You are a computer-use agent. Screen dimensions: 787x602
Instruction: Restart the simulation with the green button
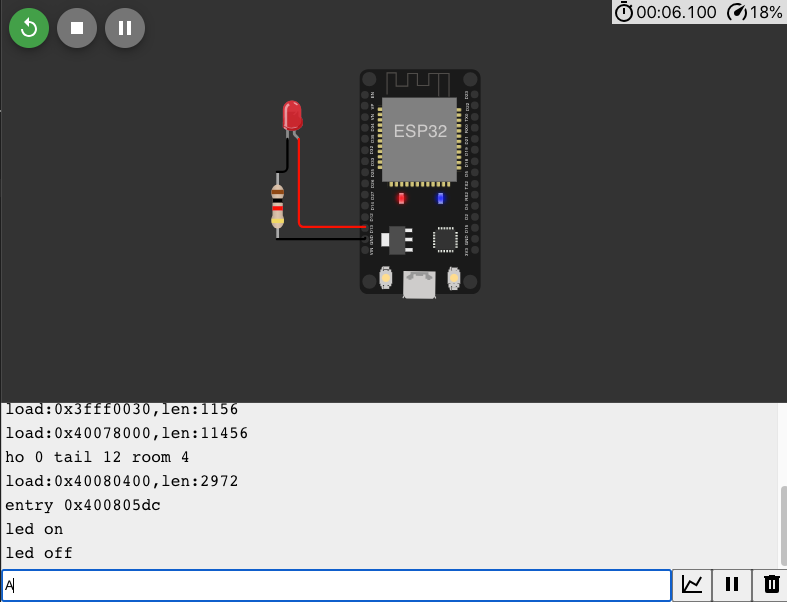click(x=29, y=28)
